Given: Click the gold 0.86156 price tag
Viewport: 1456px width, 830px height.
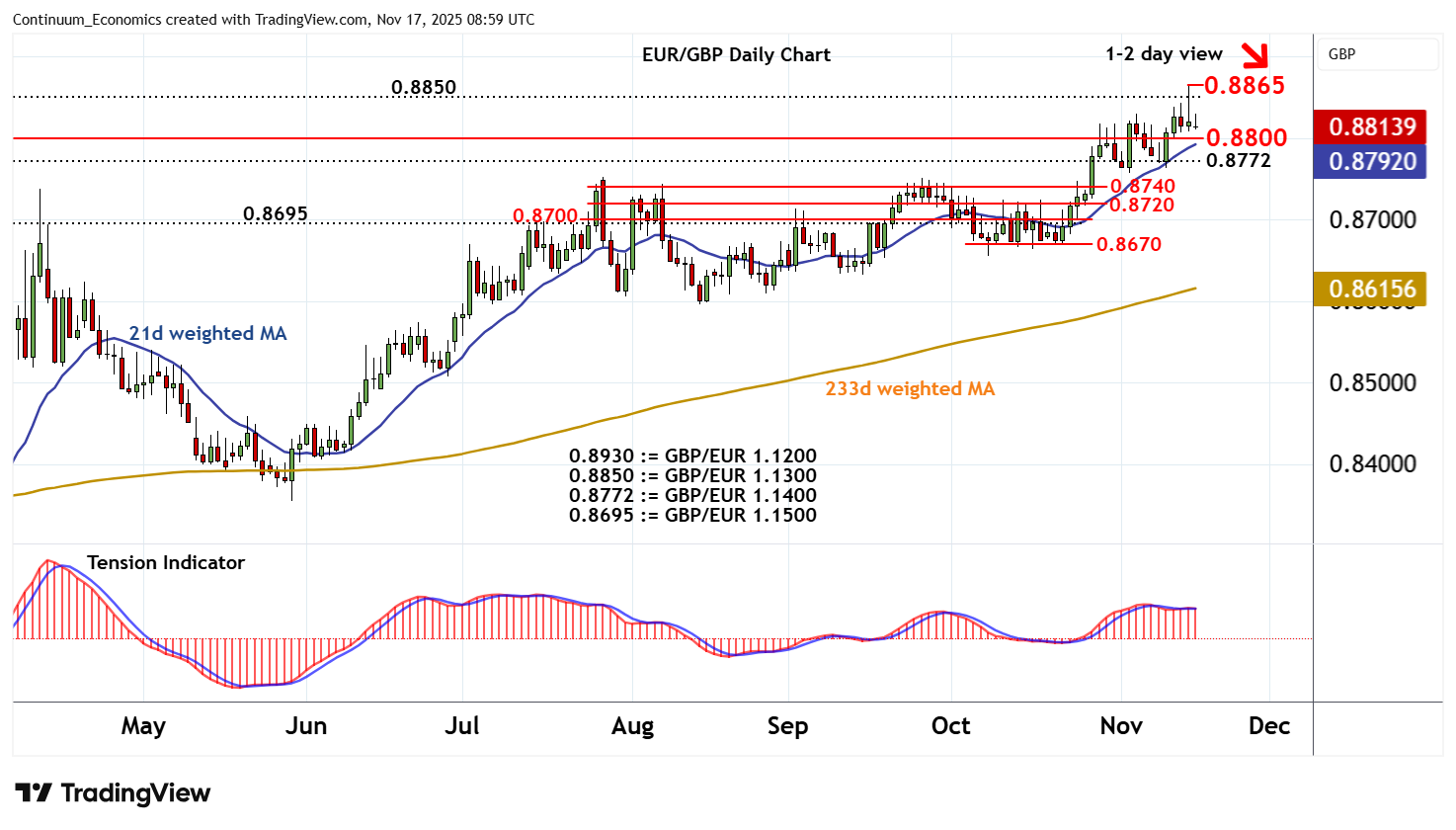Looking at the screenshot, I should click(x=1371, y=289).
